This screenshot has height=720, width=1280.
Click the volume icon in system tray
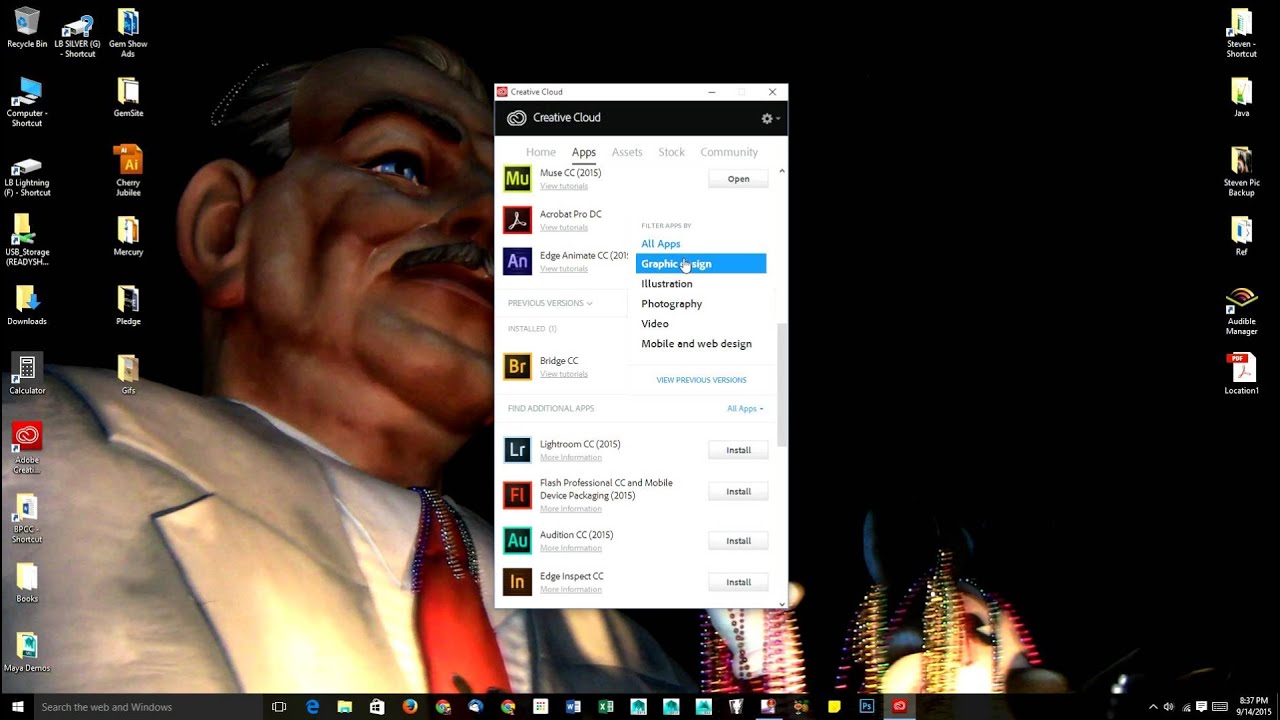1169,707
